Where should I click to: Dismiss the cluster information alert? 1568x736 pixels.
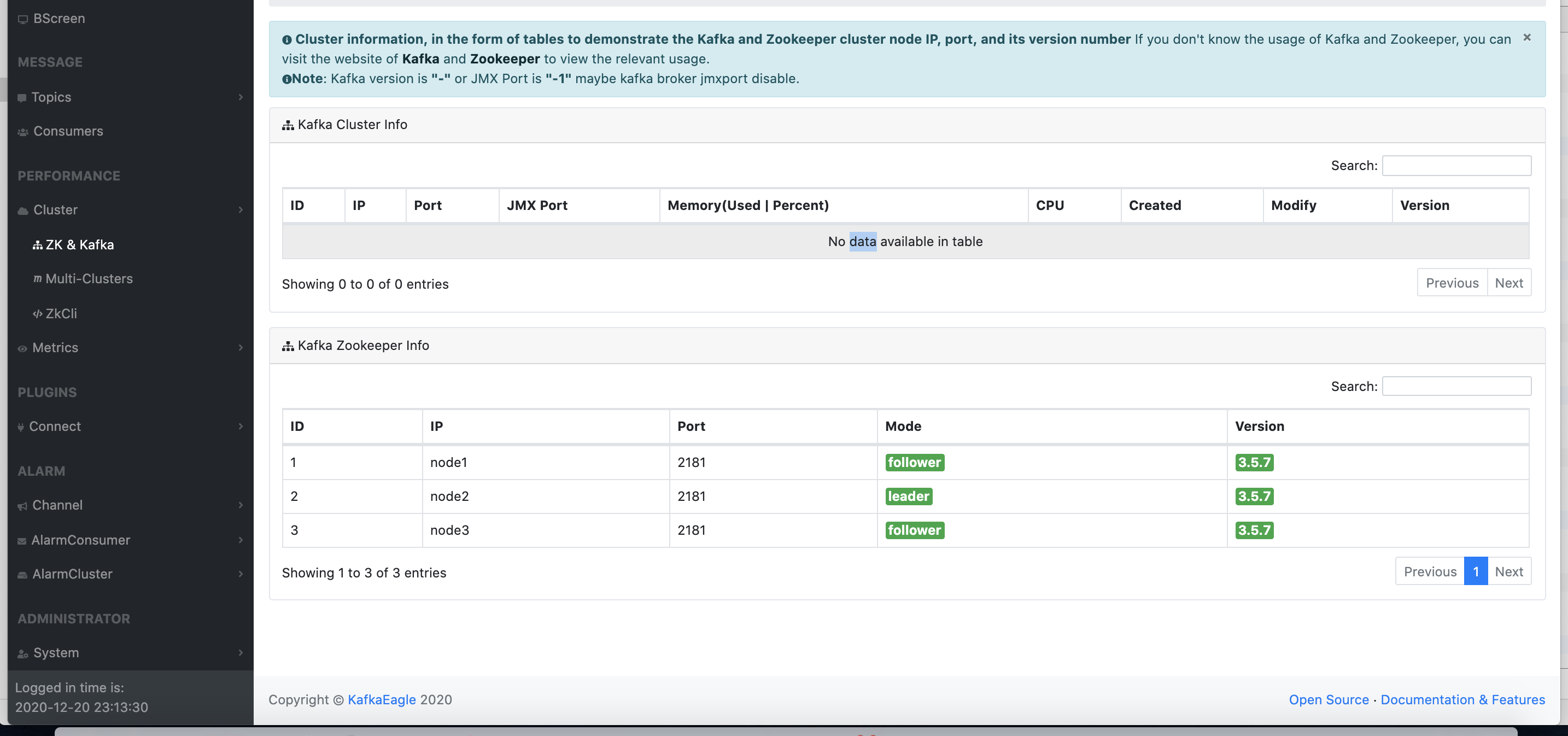(x=1526, y=37)
